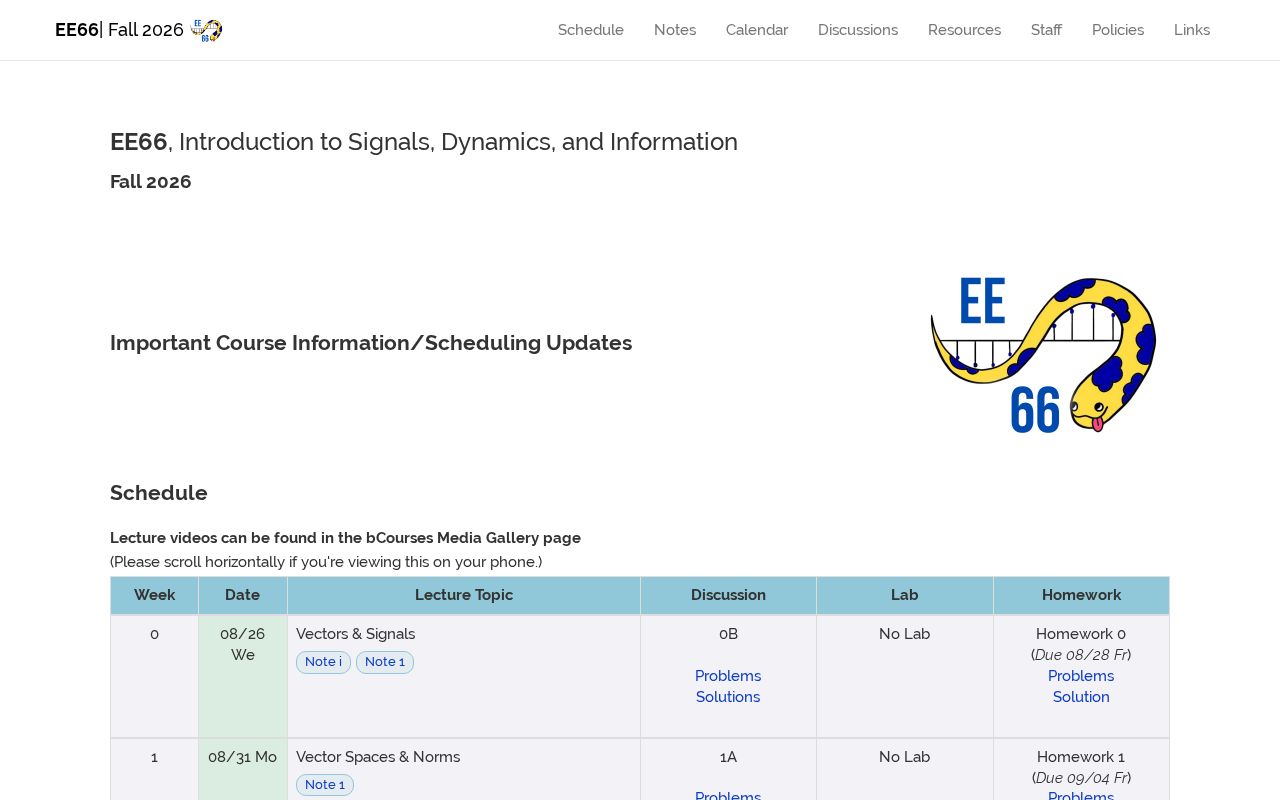Click Important Course Information/Scheduling Updates heading
Image resolution: width=1280 pixels, height=800 pixels.
click(371, 343)
